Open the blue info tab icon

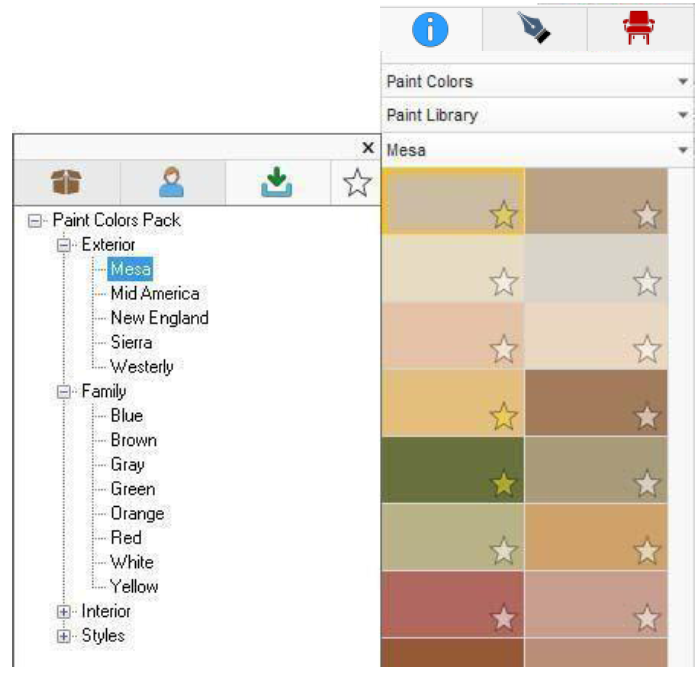[x=430, y=29]
